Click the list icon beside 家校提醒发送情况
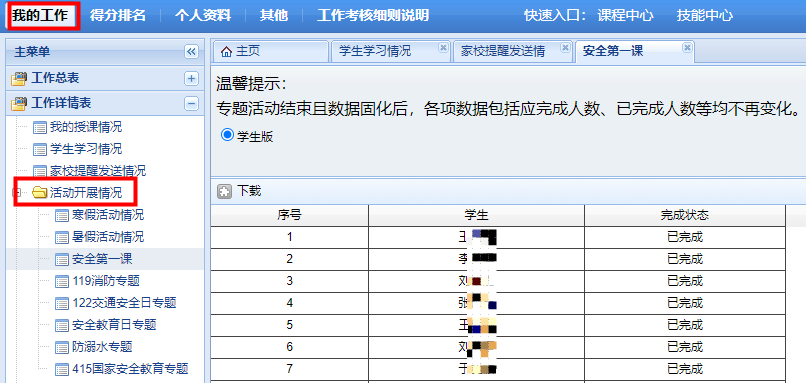The height and width of the screenshot is (383, 806). point(40,171)
